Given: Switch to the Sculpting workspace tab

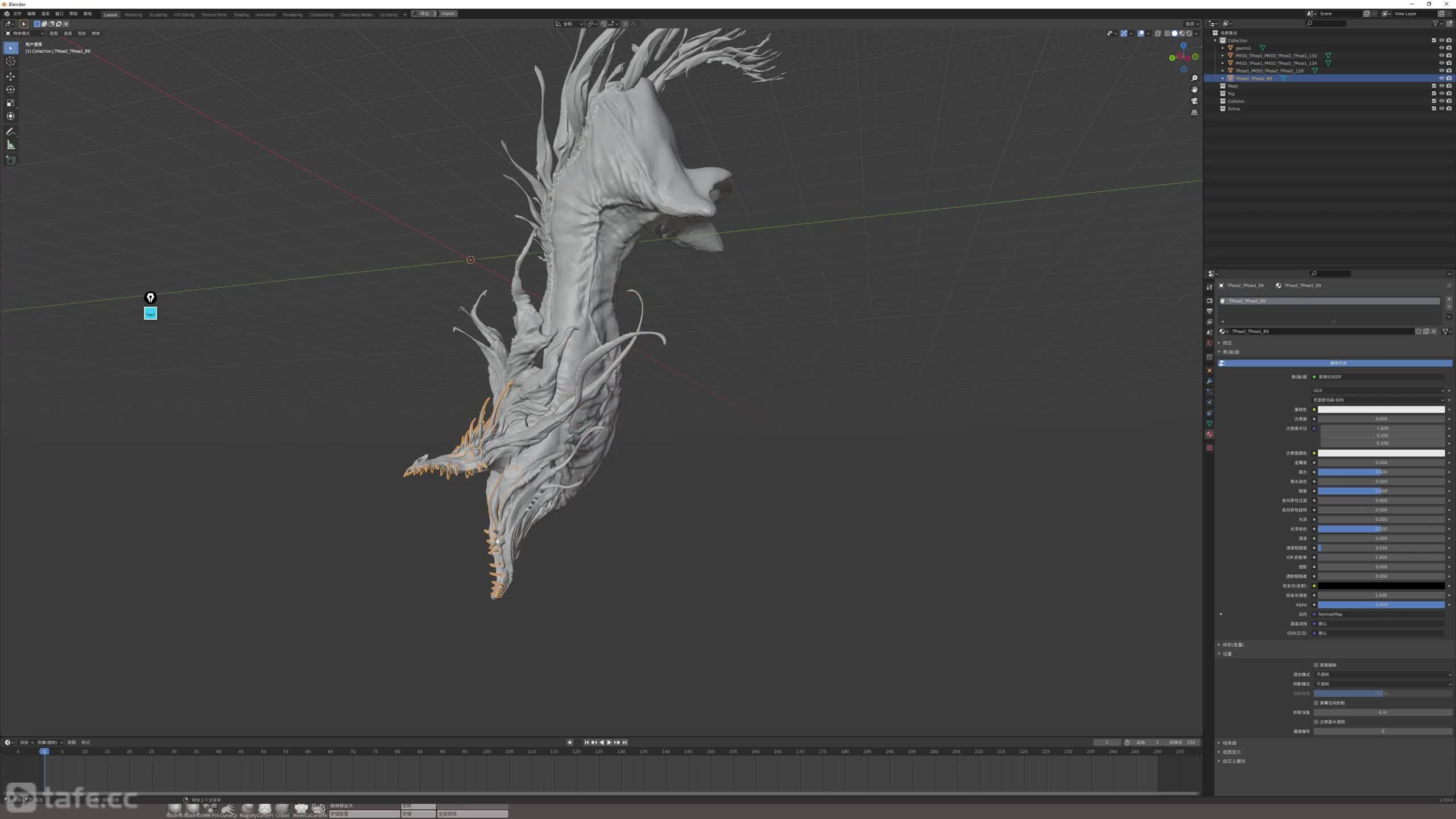Looking at the screenshot, I should (x=158, y=14).
